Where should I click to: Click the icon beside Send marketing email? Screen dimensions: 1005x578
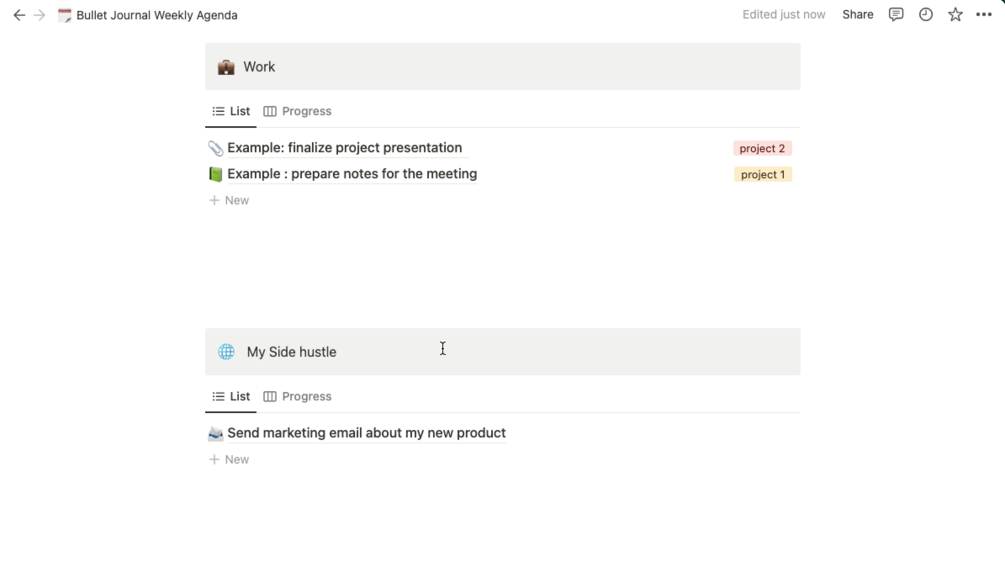coord(215,433)
